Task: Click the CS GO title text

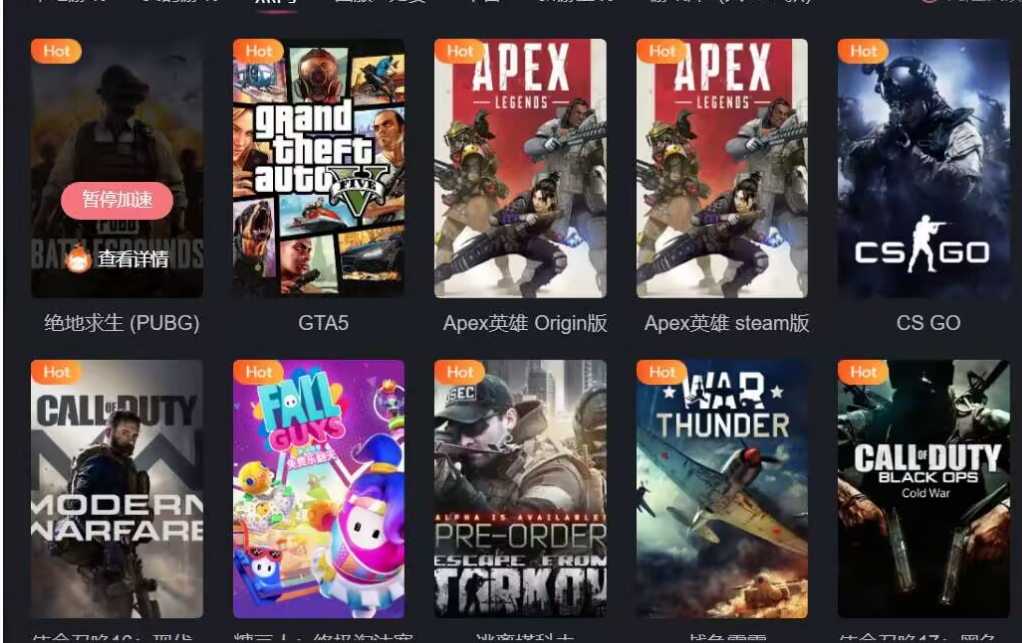Action: click(x=928, y=323)
